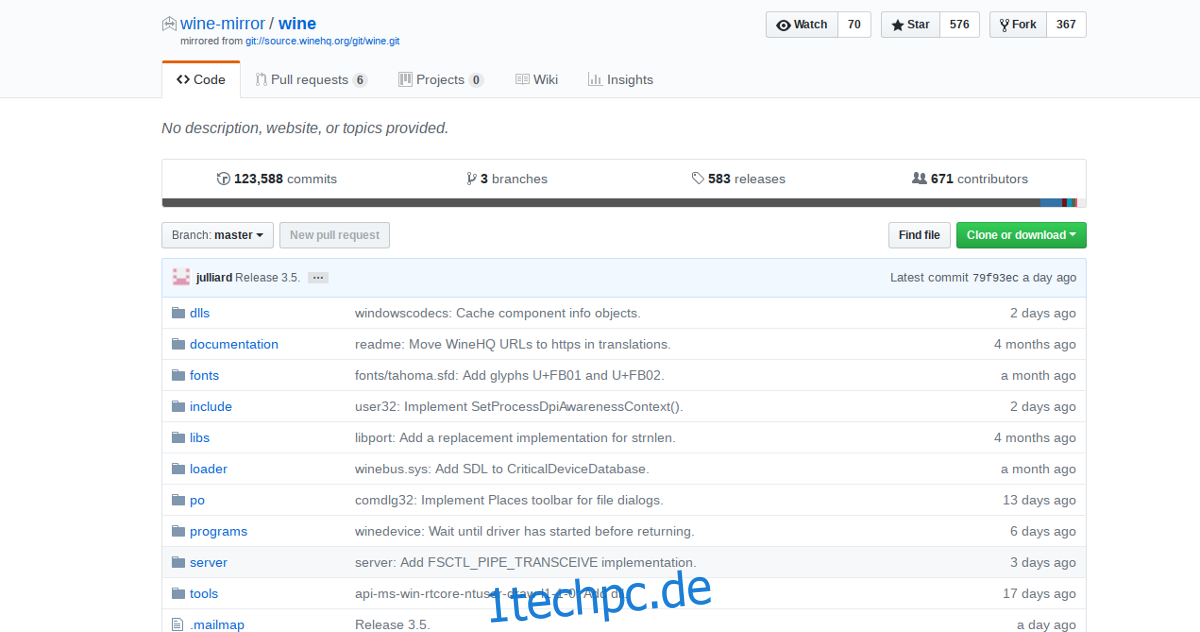Click the contributors people icon
Image resolution: width=1200 pixels, height=632 pixels.
[919, 179]
